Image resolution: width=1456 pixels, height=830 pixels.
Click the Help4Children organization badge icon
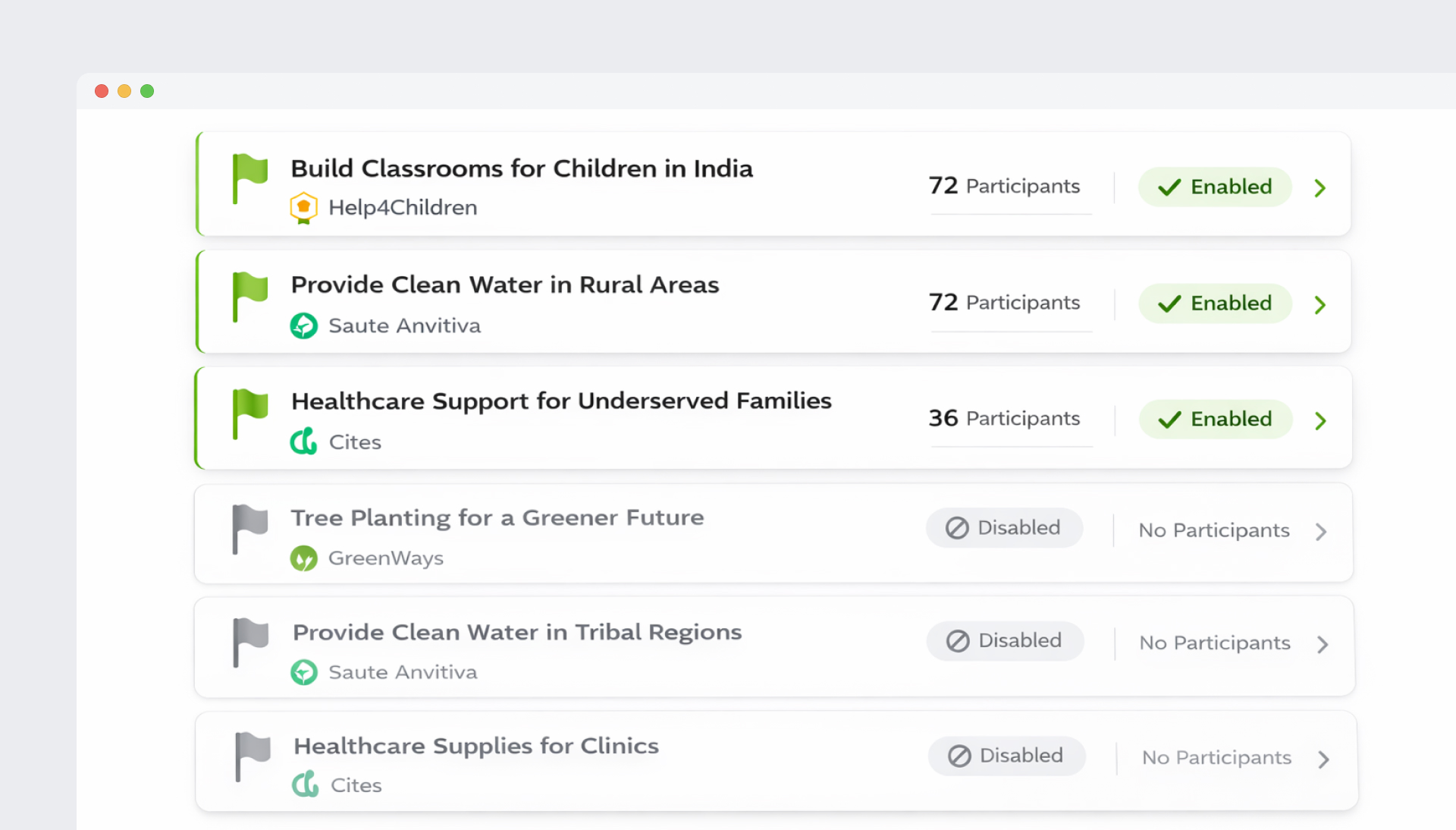[x=303, y=208]
